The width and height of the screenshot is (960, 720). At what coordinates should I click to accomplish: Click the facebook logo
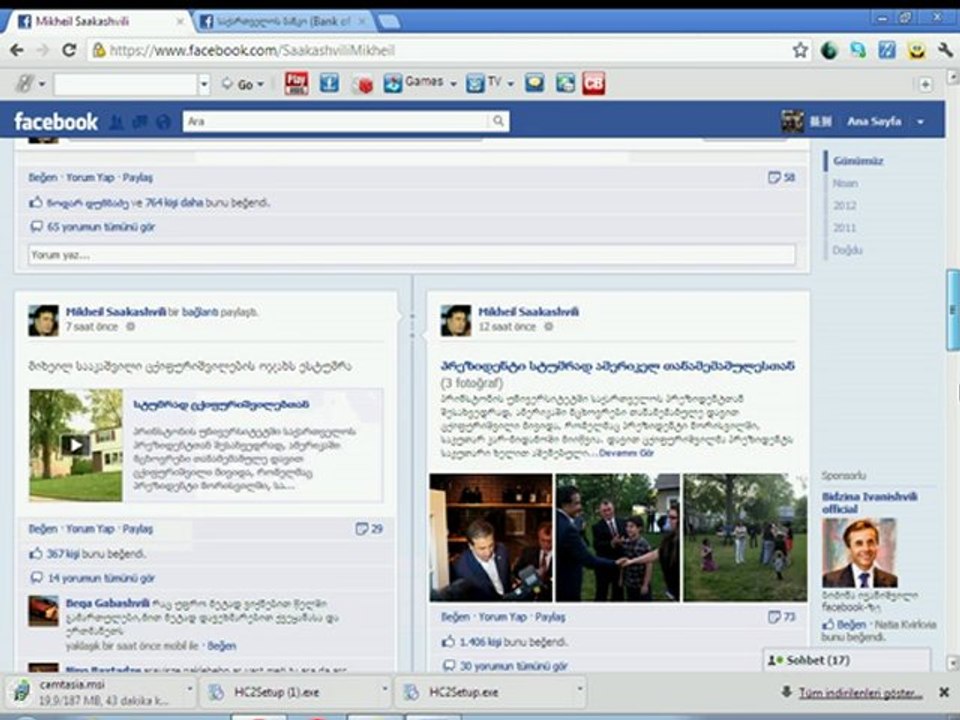tap(56, 121)
